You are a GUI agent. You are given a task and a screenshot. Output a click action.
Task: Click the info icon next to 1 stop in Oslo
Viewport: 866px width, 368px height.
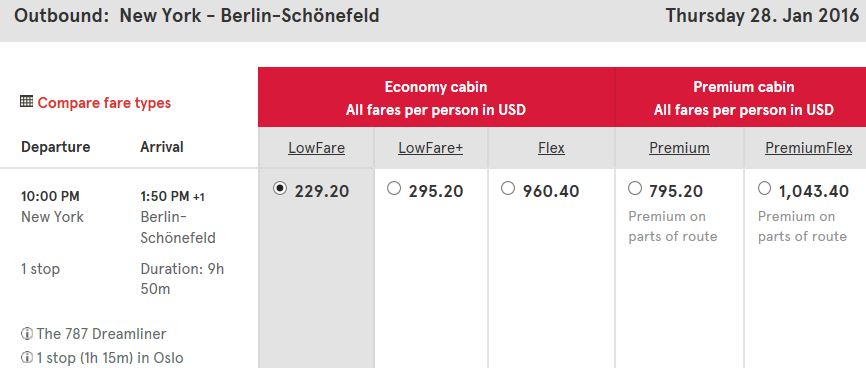click(x=27, y=358)
